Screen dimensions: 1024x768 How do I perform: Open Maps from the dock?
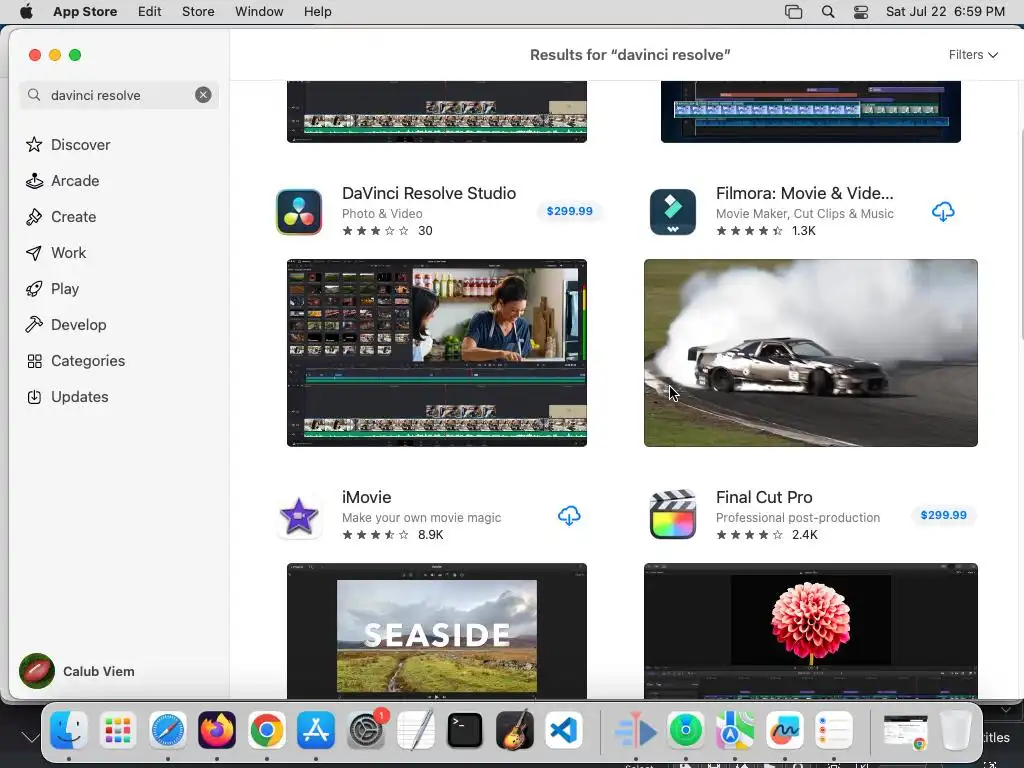pos(735,730)
